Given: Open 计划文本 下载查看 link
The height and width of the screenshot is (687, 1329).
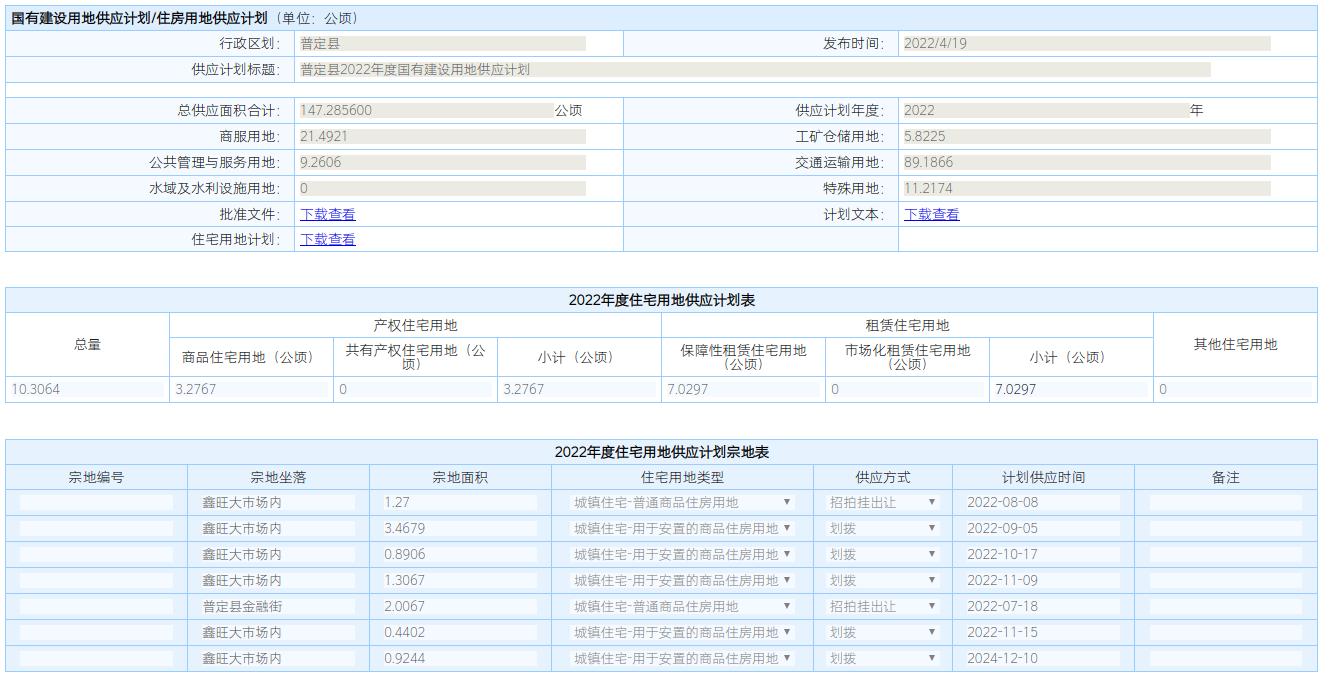Looking at the screenshot, I should [x=932, y=214].
